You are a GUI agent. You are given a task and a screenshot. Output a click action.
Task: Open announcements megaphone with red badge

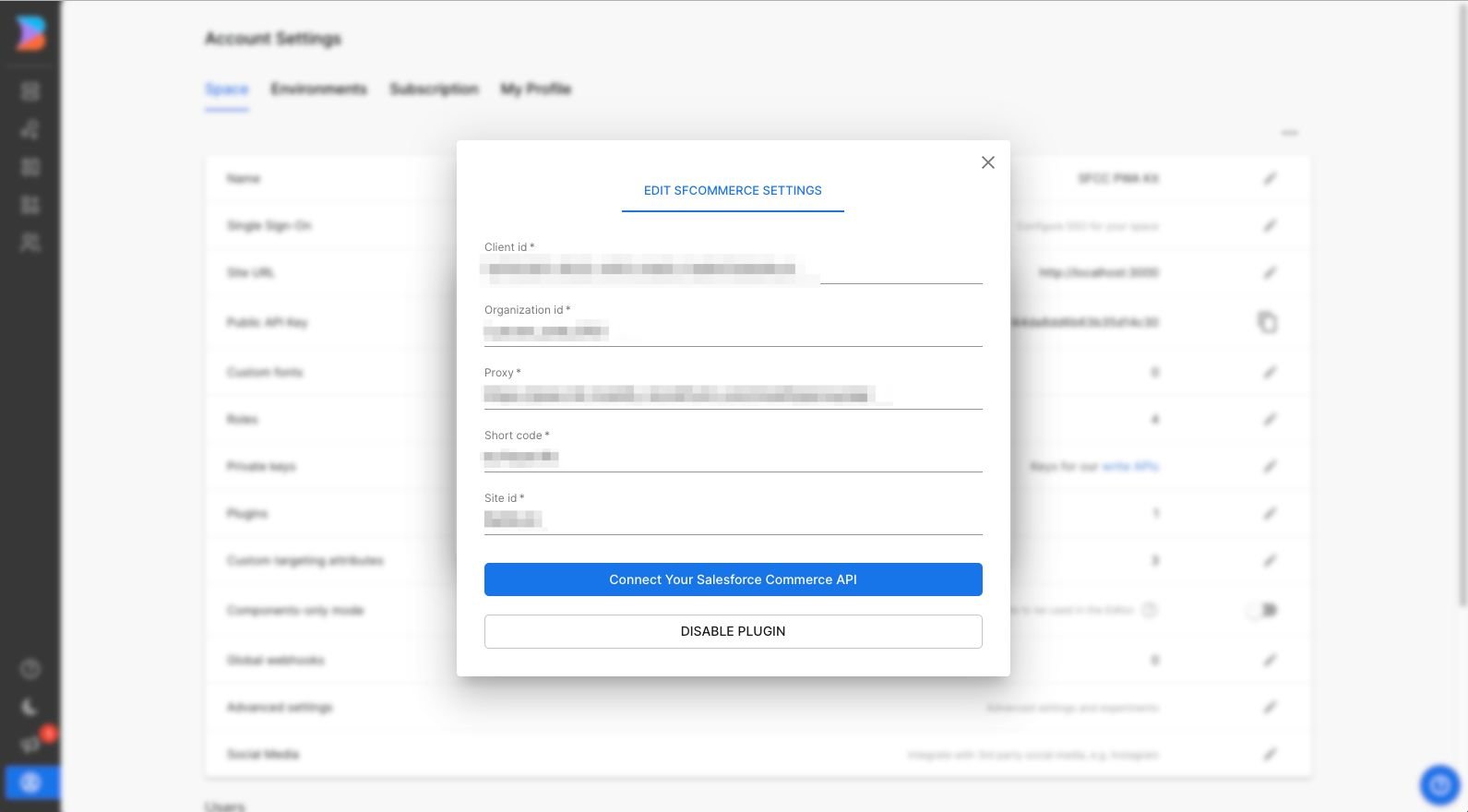pyautogui.click(x=32, y=743)
